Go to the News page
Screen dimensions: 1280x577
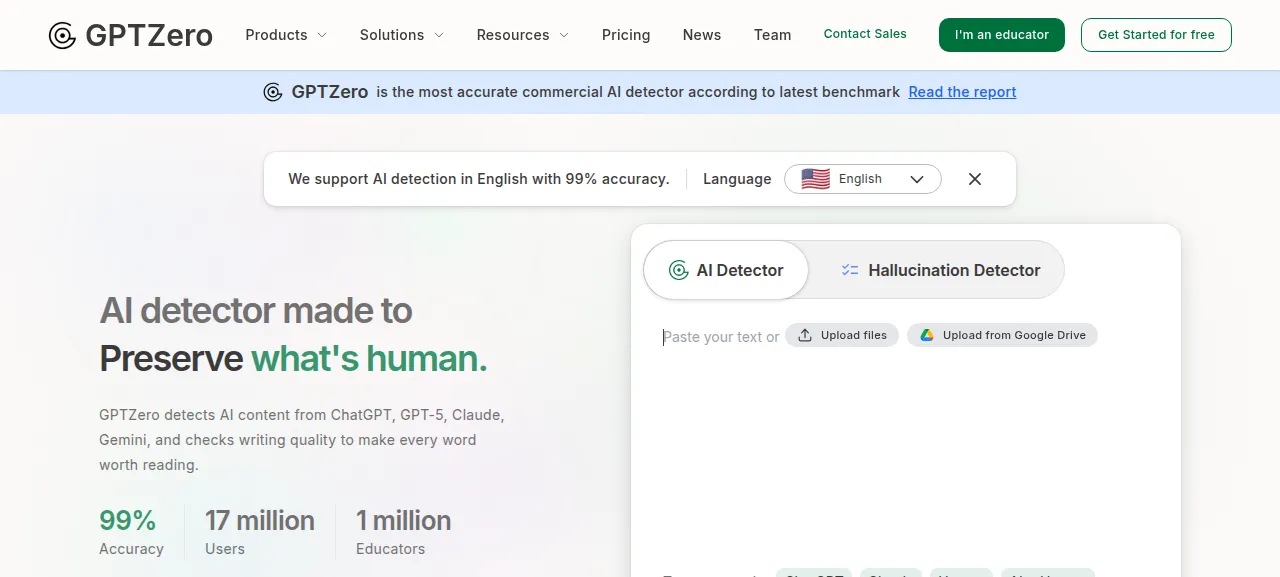(702, 35)
